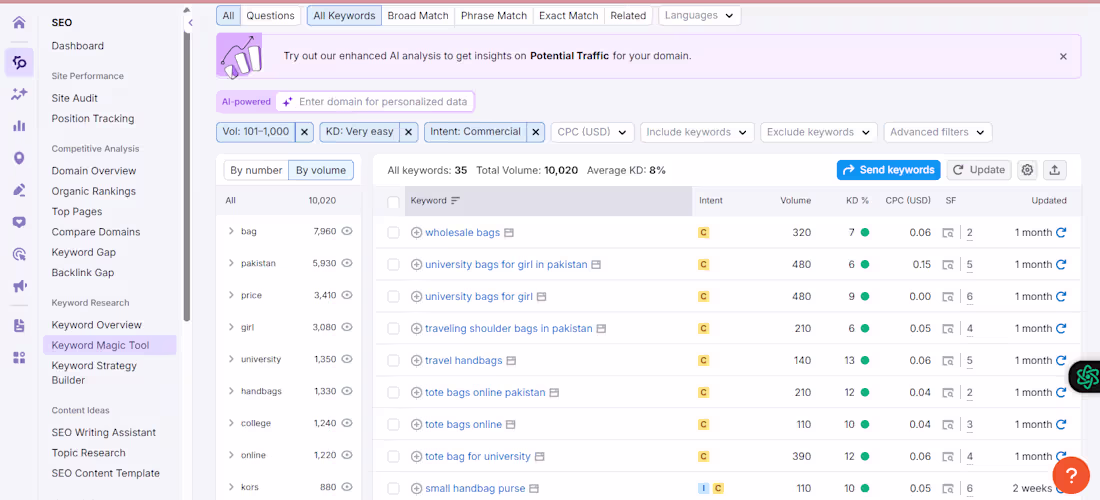
Task: Toggle eye icon for pakistan group
Action: (x=347, y=263)
